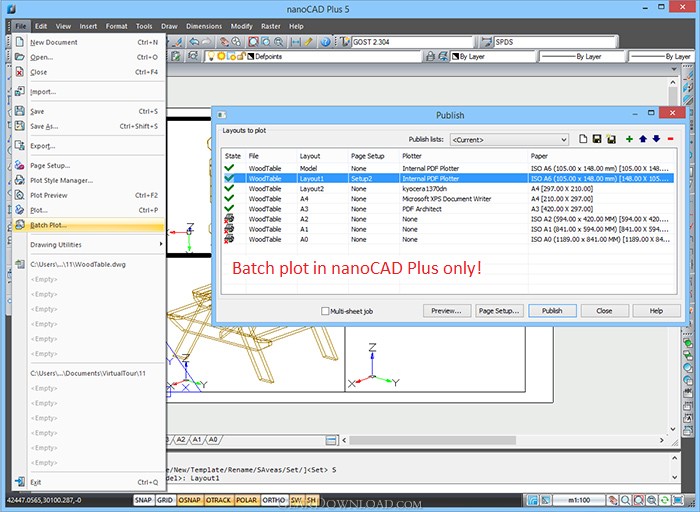Tick the Multi-sheet job checkbox
This screenshot has height=512, width=700.
325,311
